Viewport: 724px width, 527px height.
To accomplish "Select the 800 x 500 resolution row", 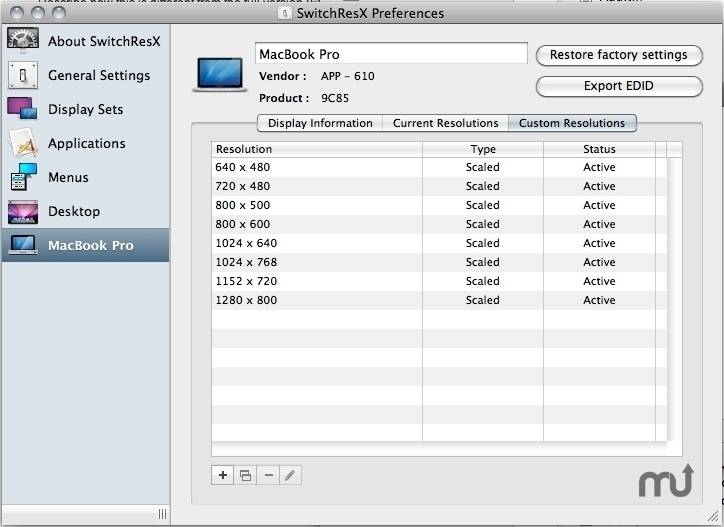I will click(x=439, y=205).
